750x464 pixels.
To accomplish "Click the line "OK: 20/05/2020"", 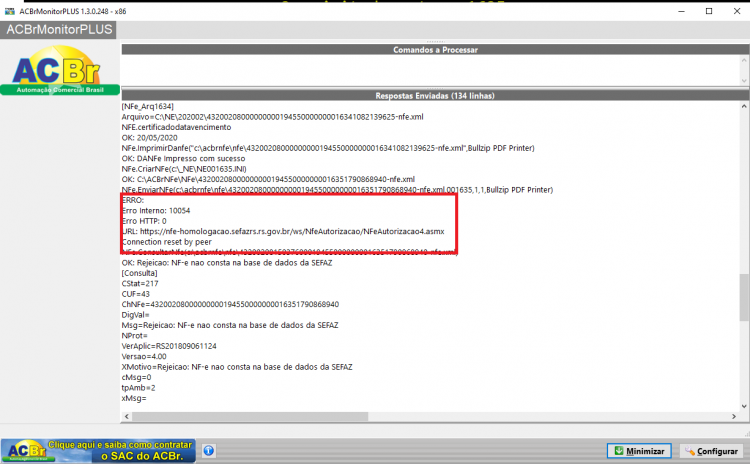I will point(149,138).
